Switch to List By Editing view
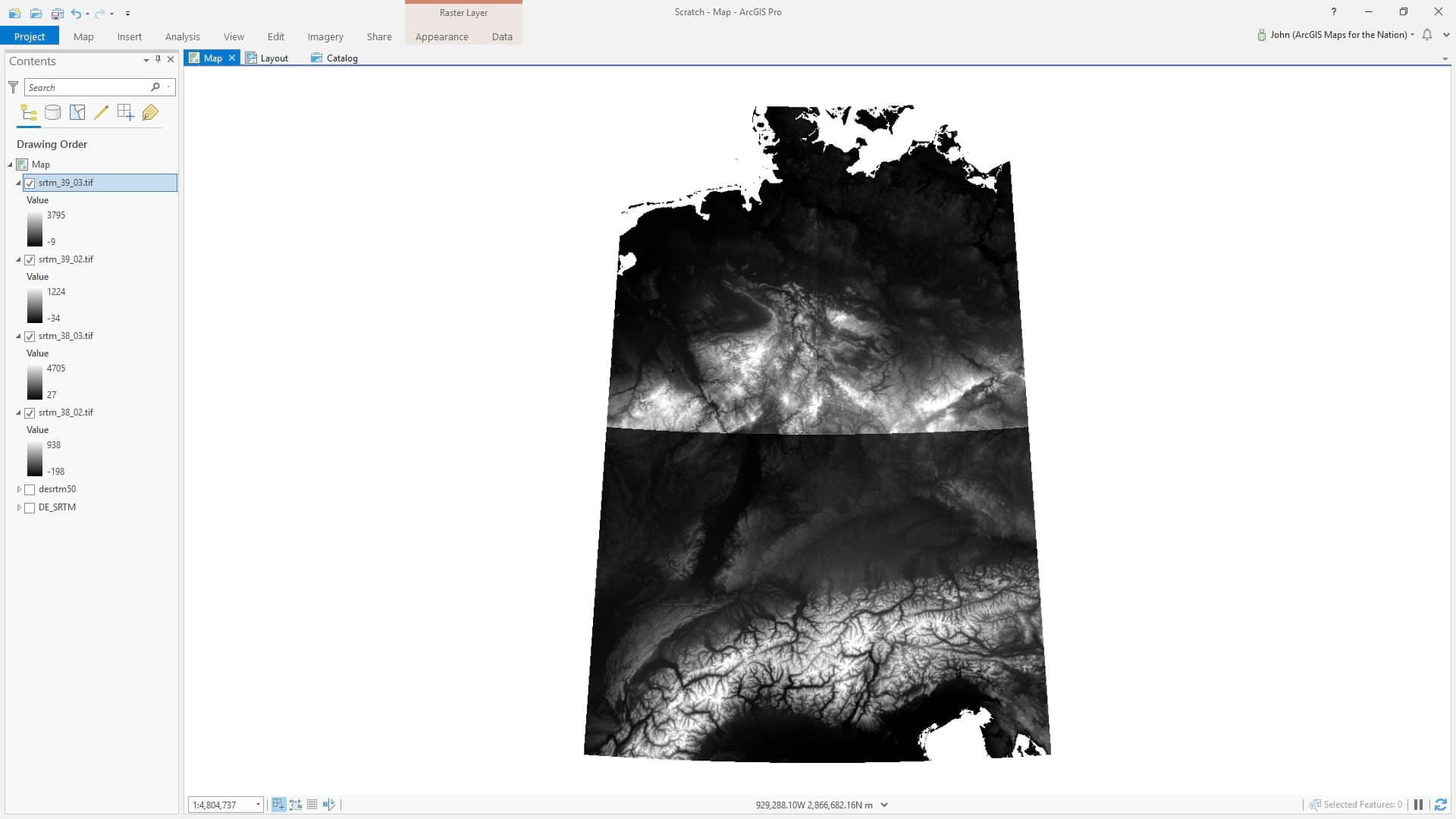This screenshot has height=819, width=1456. (102, 113)
